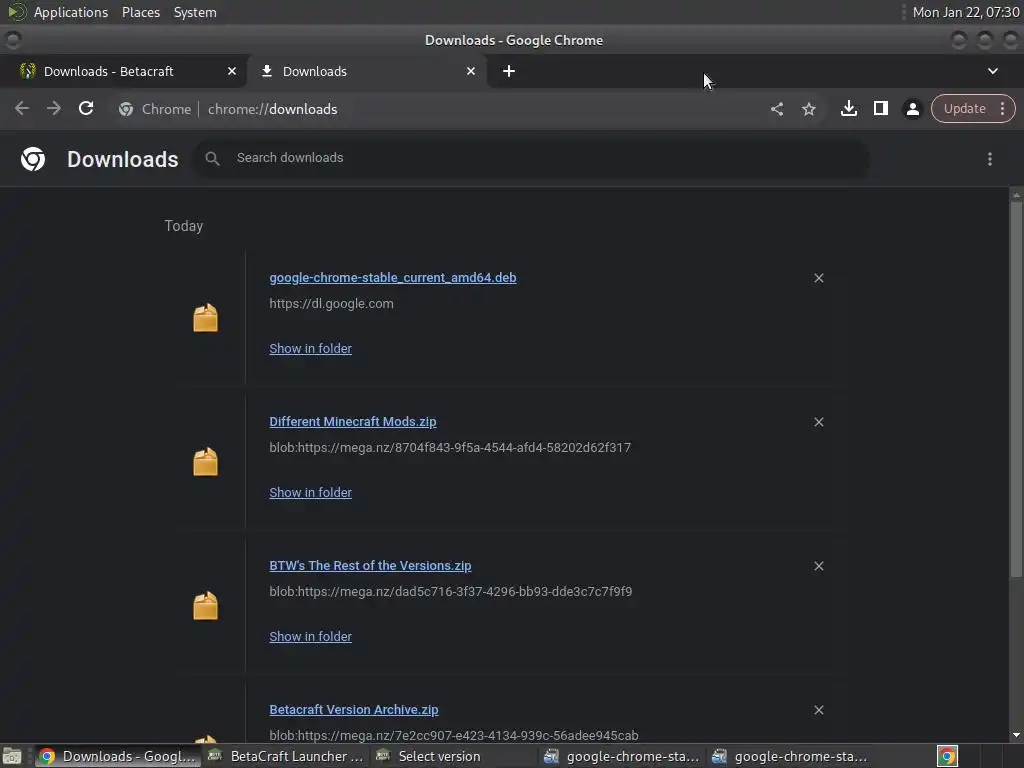Show BTW's The Rest of the Versions.zip in folder
Screen dimensions: 1024x768
click(310, 637)
